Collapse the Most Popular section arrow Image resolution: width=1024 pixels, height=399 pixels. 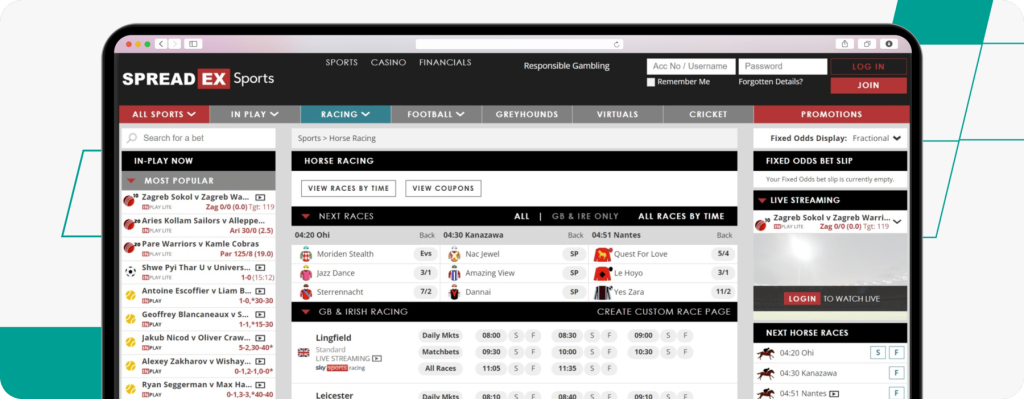click(131, 181)
